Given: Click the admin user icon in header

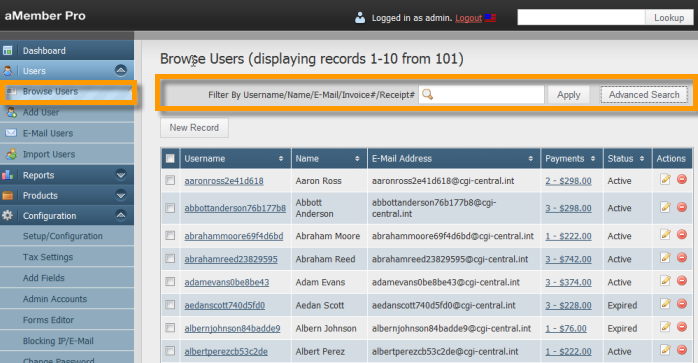Looking at the screenshot, I should 360,17.
